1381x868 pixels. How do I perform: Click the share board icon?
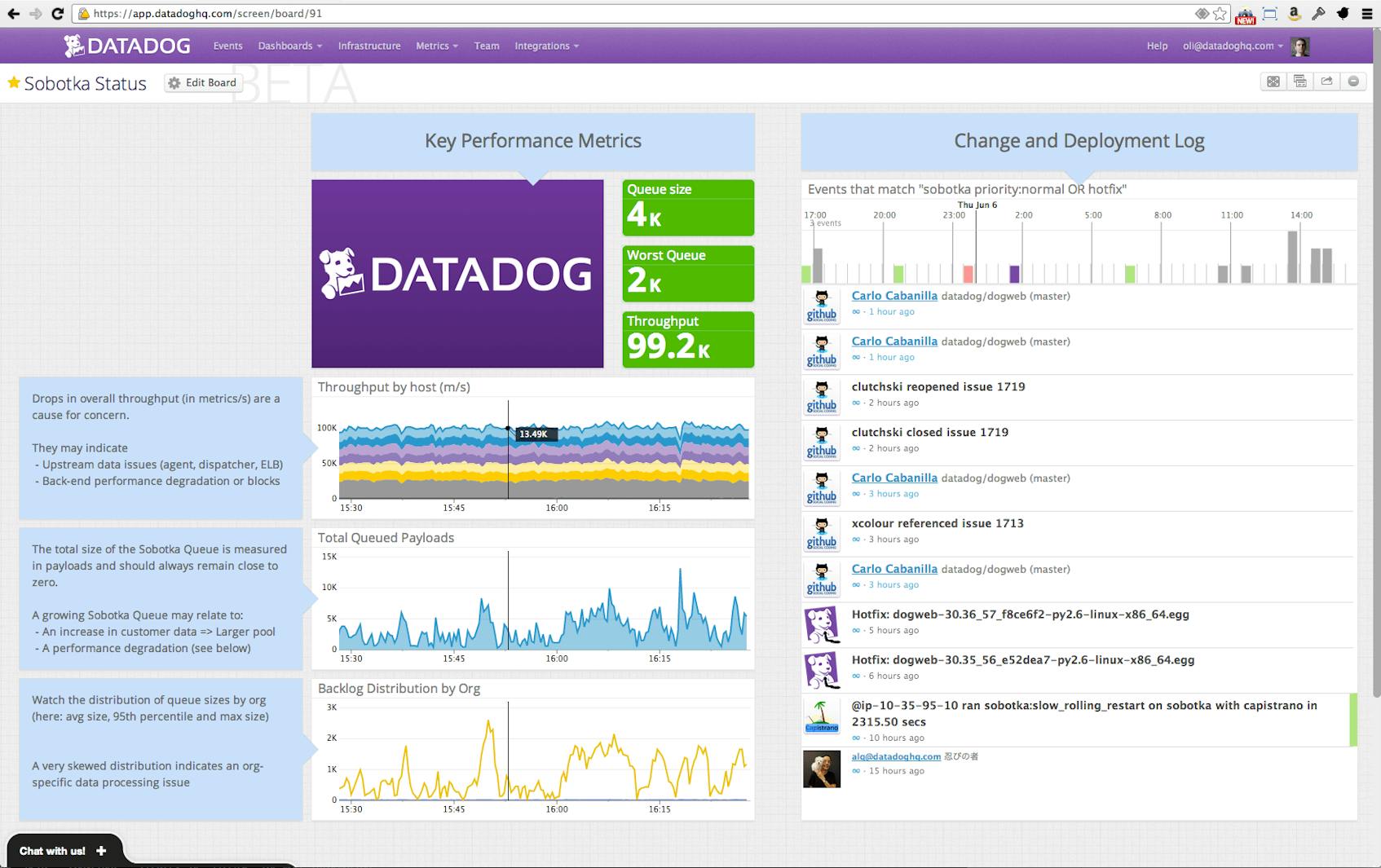point(1326,82)
